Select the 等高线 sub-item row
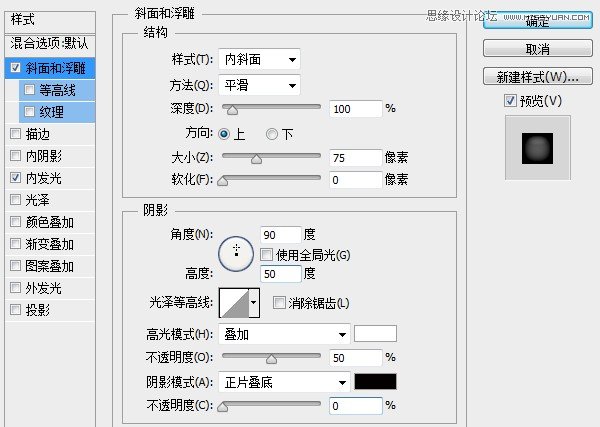This screenshot has height=427, width=600. (x=57, y=90)
